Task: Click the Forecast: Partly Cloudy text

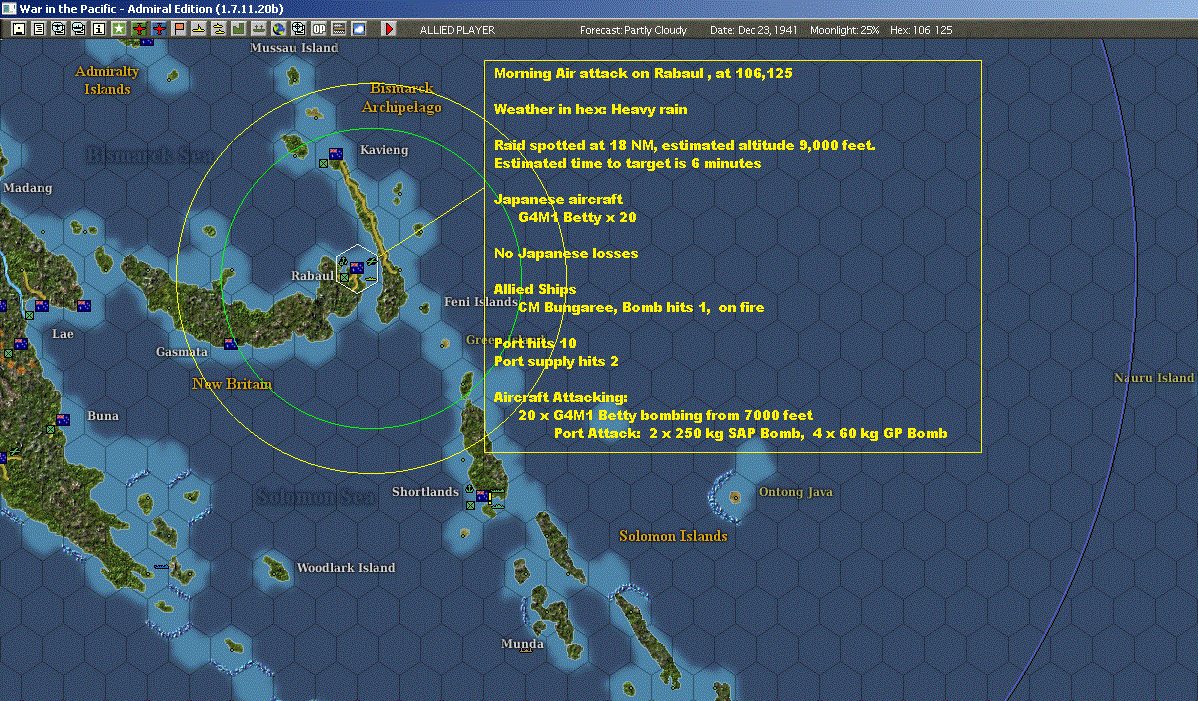Action: click(633, 30)
